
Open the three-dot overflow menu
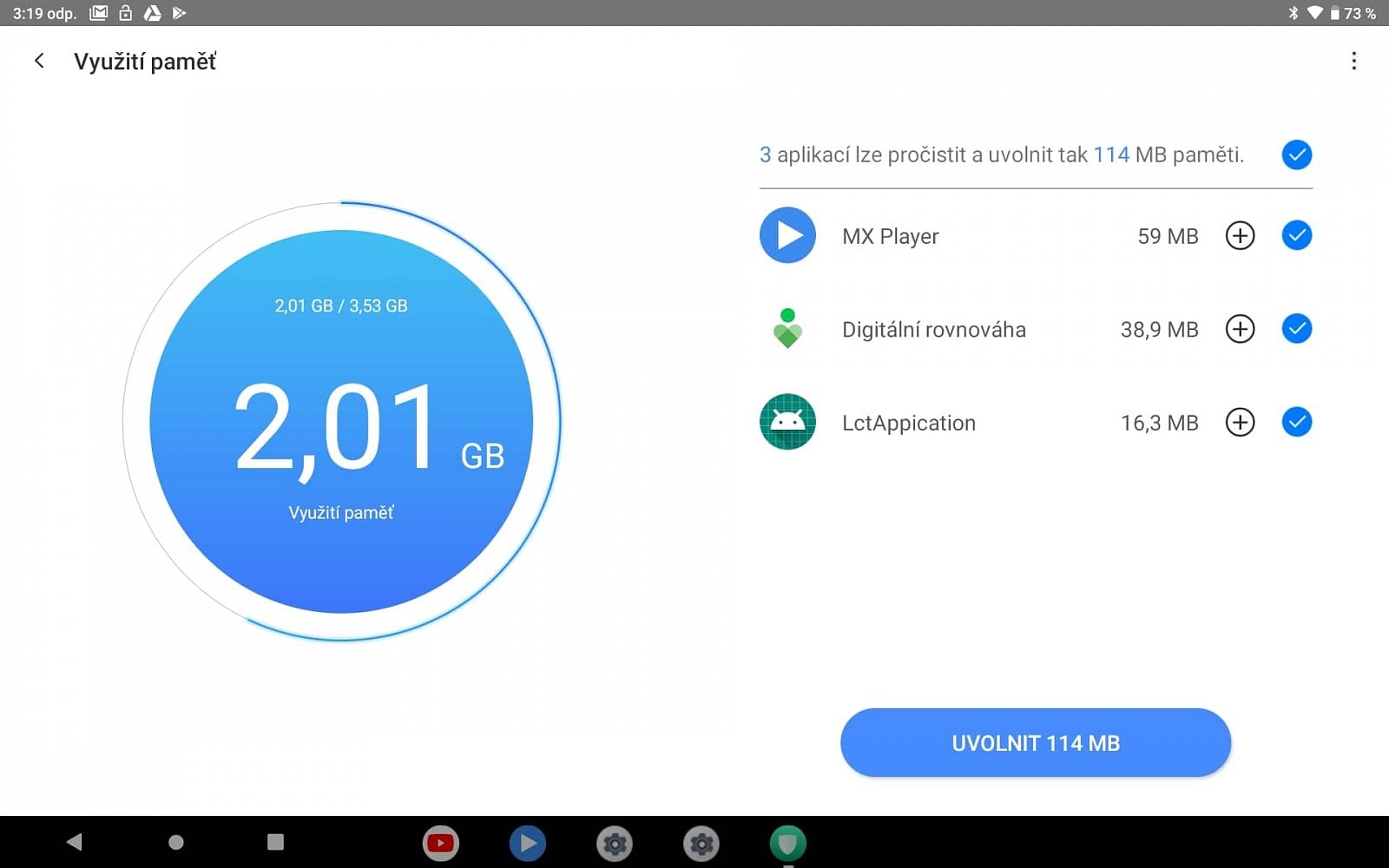pos(1353,61)
